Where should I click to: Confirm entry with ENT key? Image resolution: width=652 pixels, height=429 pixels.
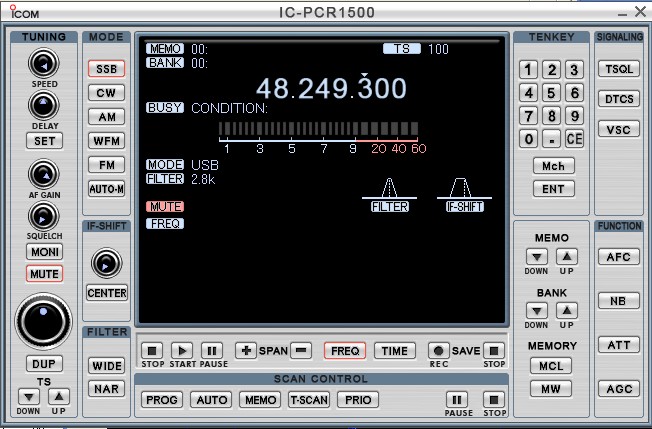553,189
